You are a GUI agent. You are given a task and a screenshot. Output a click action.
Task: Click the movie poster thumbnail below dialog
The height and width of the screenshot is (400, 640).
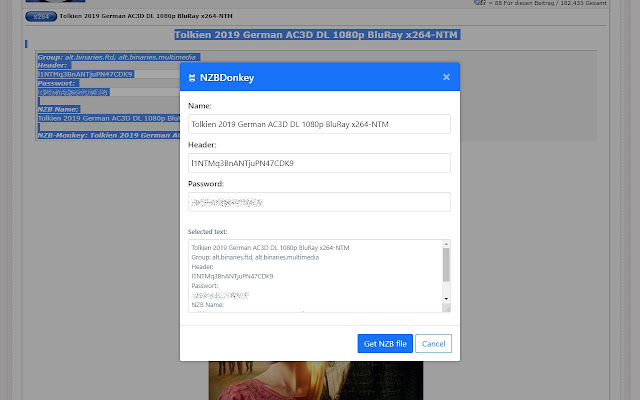(315, 380)
